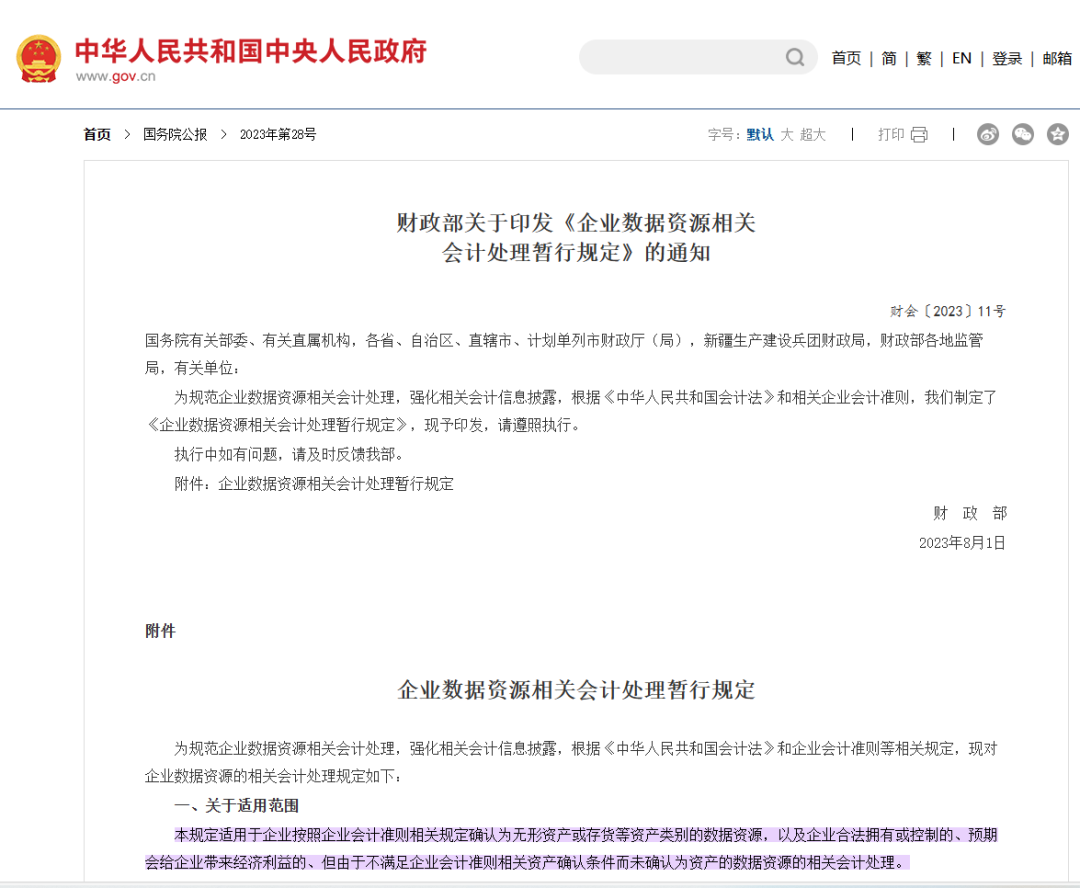
Task: Switch to traditional Chinese 繁
Action: (x=924, y=58)
